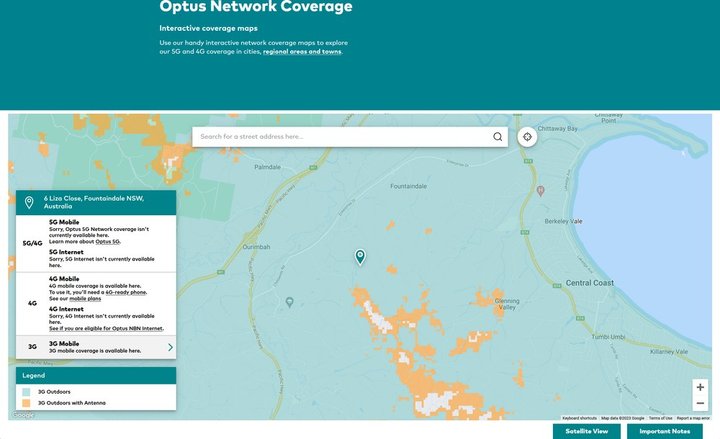The image size is (720, 439).
Task: Open the mobile plans link
Action: point(85,298)
